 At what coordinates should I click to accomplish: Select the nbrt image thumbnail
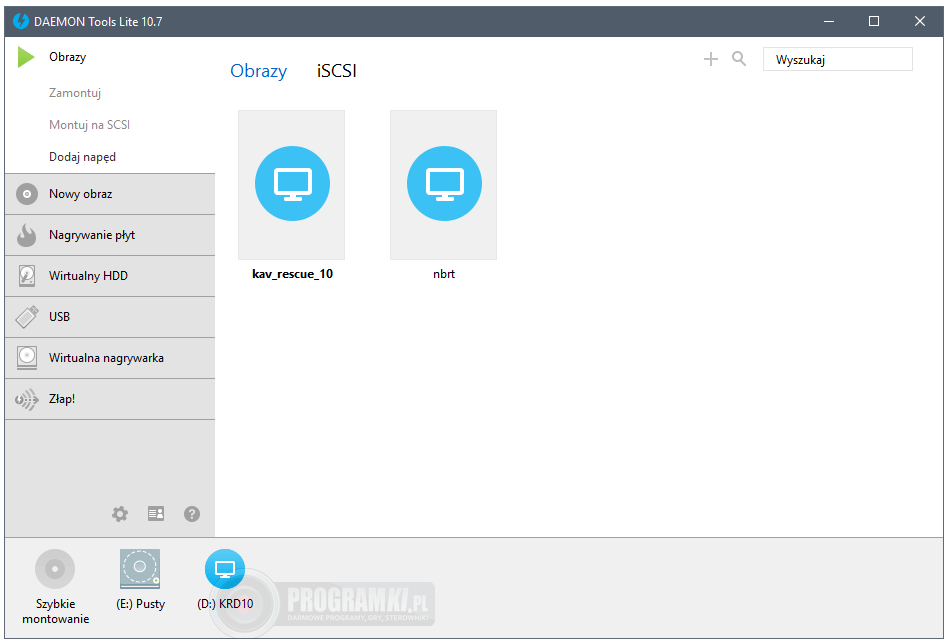444,185
